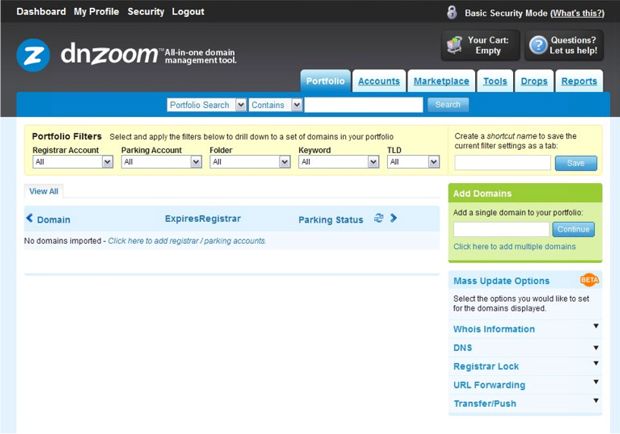Sort by the Expires column header
This screenshot has height=434, width=620.
181,219
